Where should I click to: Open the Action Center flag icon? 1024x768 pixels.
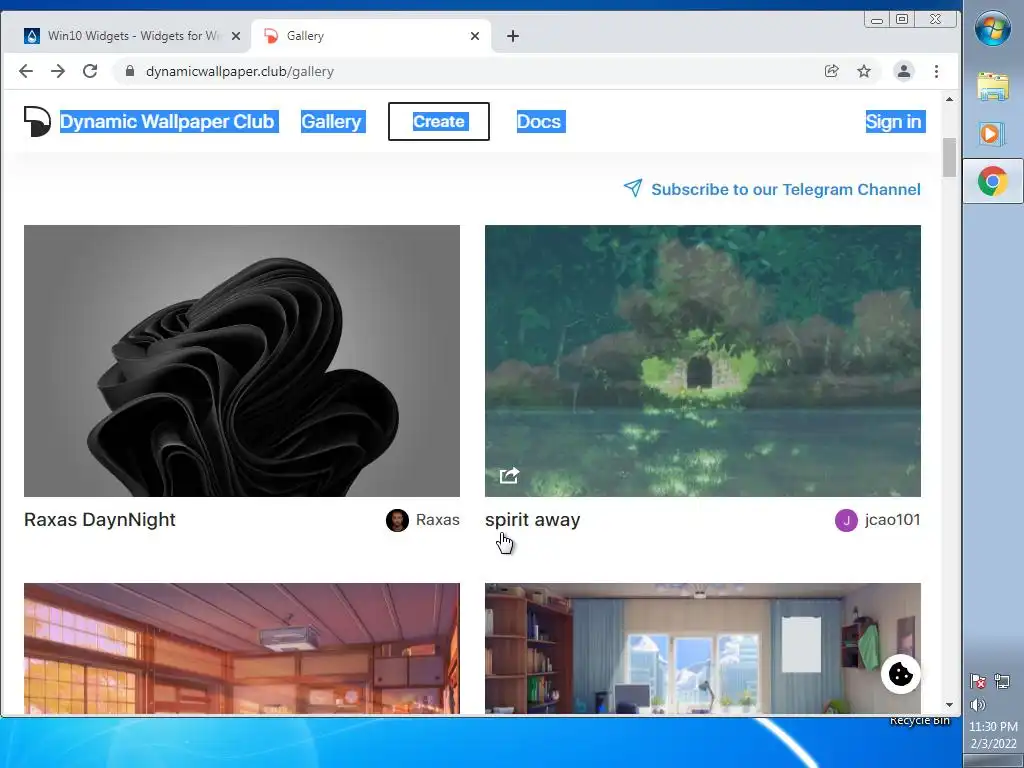[978, 682]
